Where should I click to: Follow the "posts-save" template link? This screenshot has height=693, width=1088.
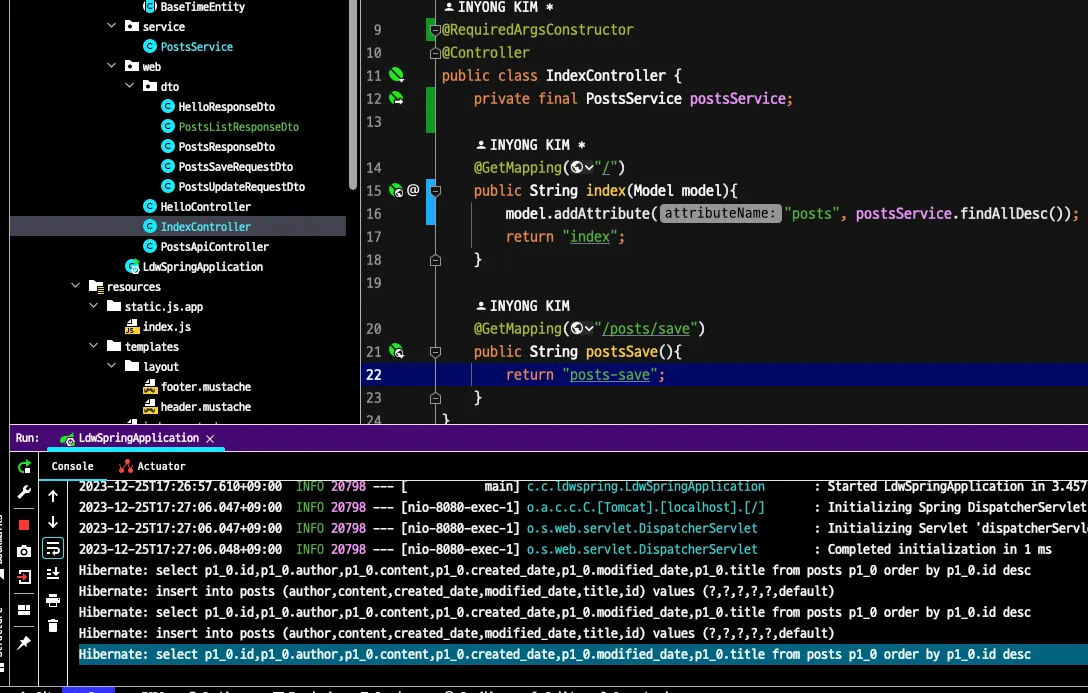610,375
